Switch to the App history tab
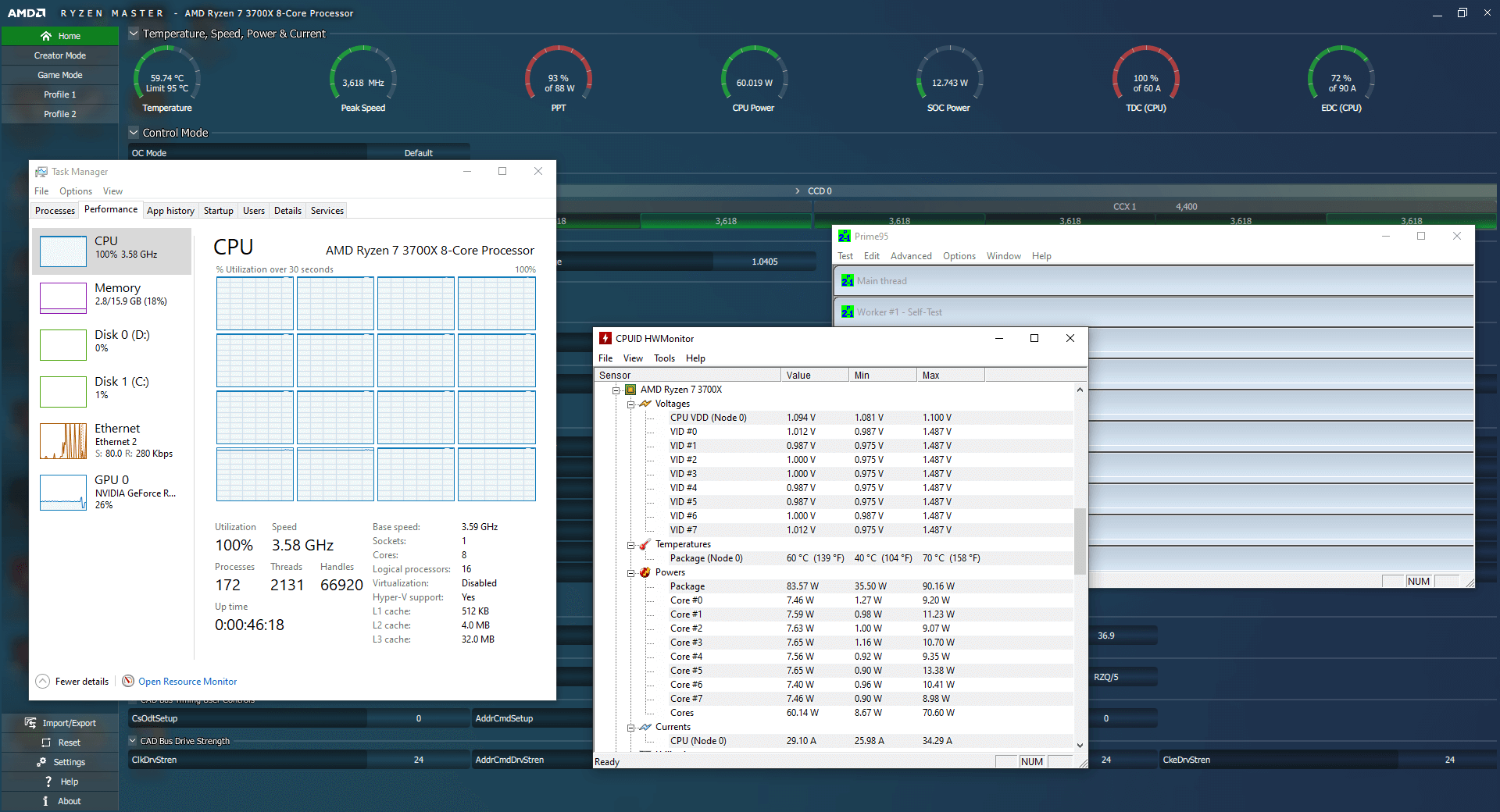Image resolution: width=1500 pixels, height=812 pixels. coord(170,211)
